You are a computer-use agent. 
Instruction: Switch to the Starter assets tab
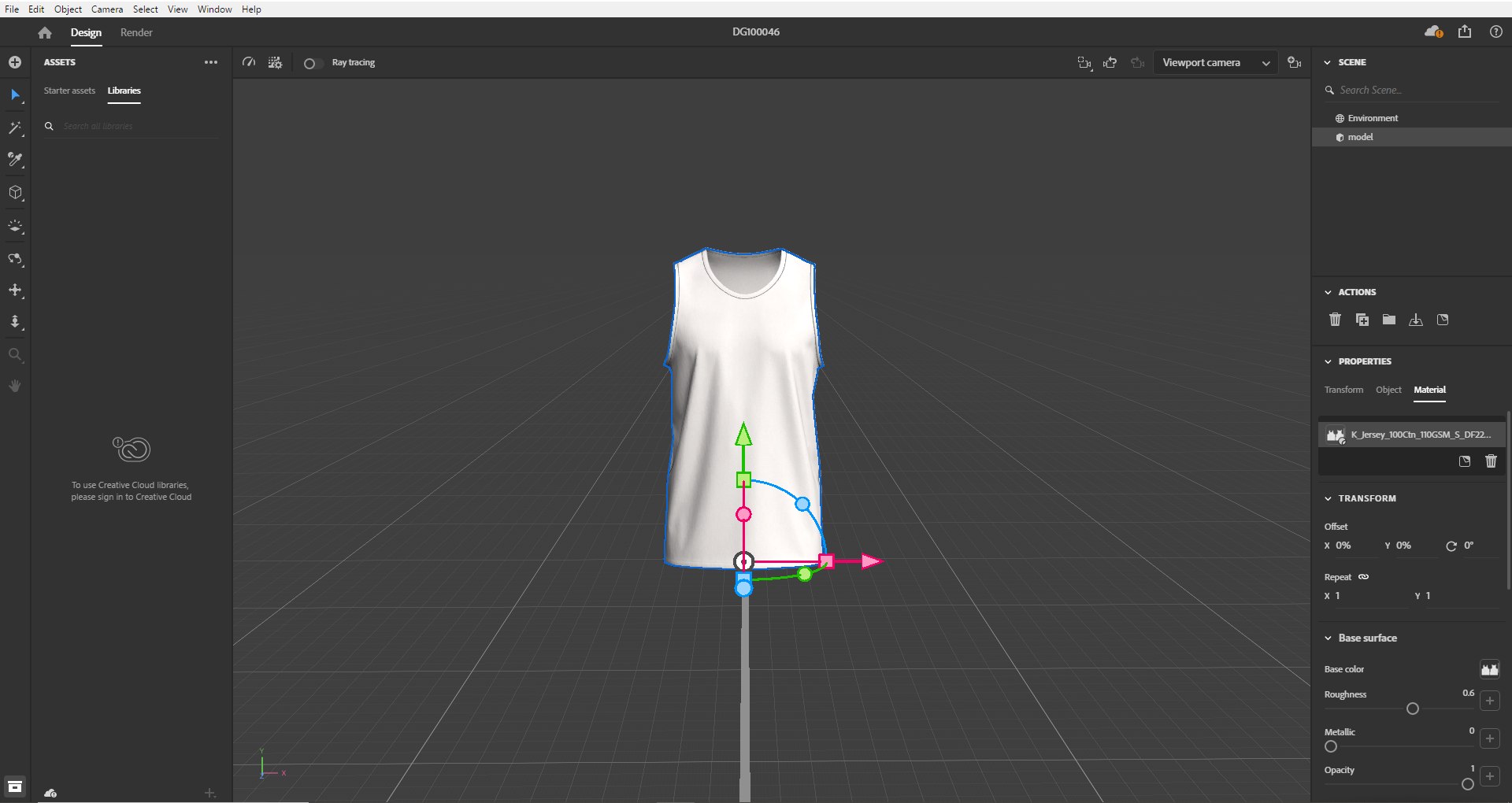click(x=69, y=91)
